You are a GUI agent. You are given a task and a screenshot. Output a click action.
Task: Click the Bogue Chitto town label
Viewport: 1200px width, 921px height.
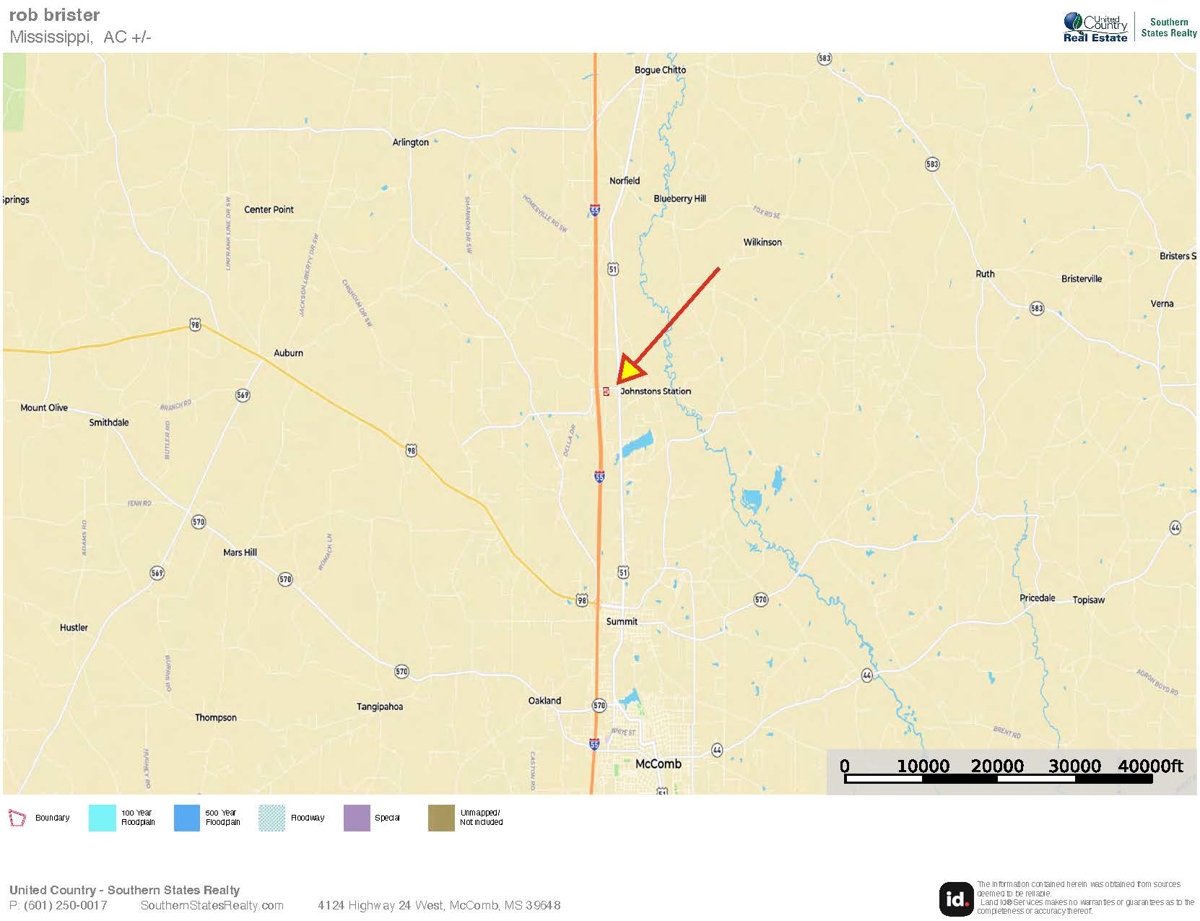point(661,70)
